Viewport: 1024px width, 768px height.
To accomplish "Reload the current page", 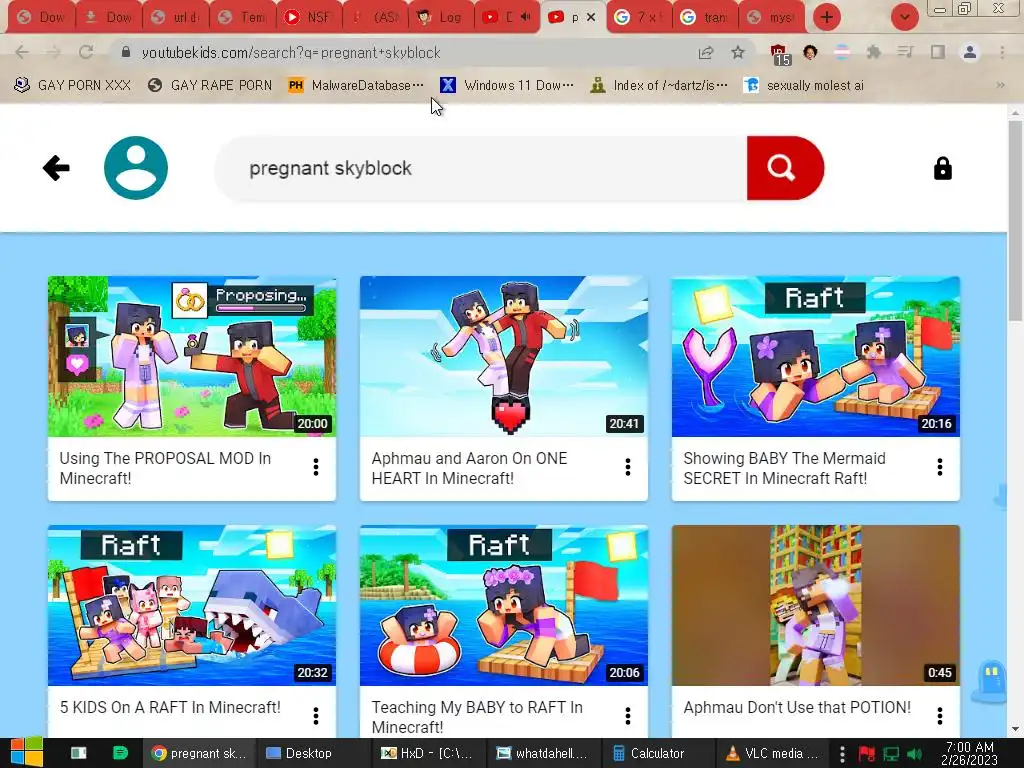I will click(86, 52).
